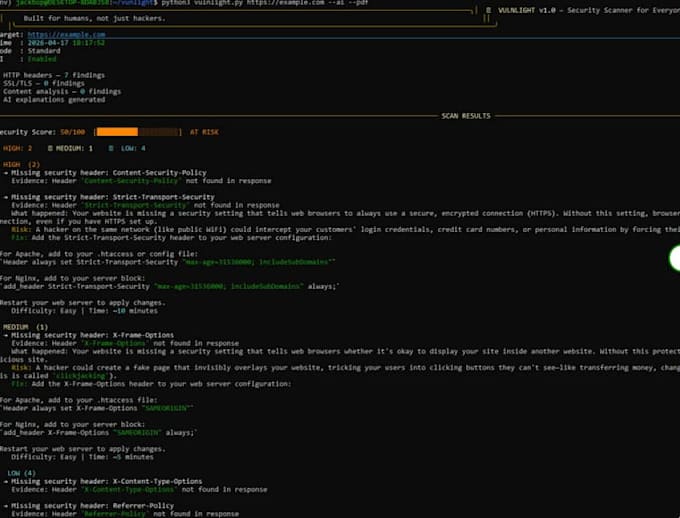Click the green AI status "Enabled"
Screen dimensions: 680x518
[42, 59]
